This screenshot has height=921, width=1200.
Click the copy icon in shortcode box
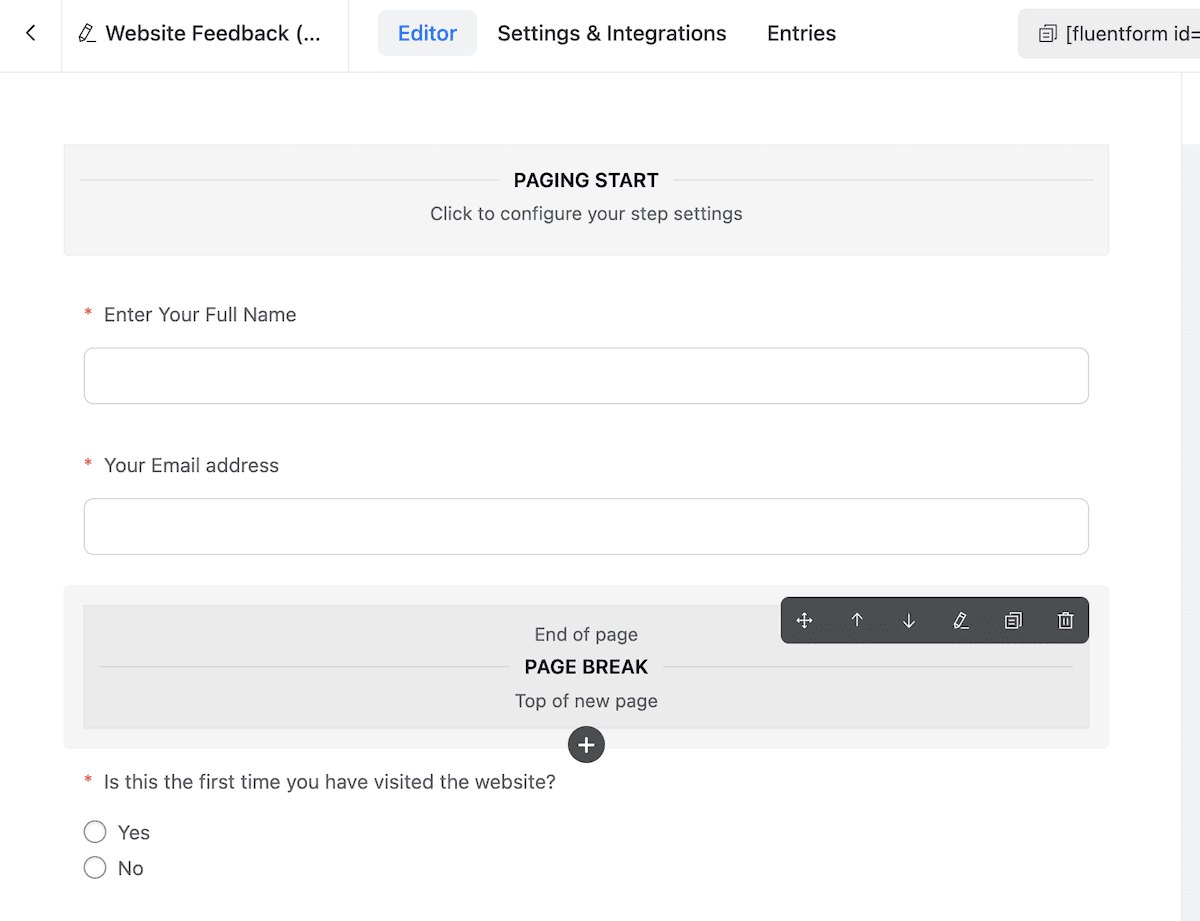pos(1047,34)
